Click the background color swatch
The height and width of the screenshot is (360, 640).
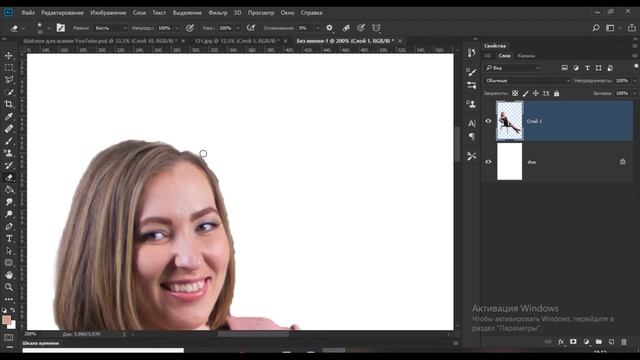[x=13, y=325]
